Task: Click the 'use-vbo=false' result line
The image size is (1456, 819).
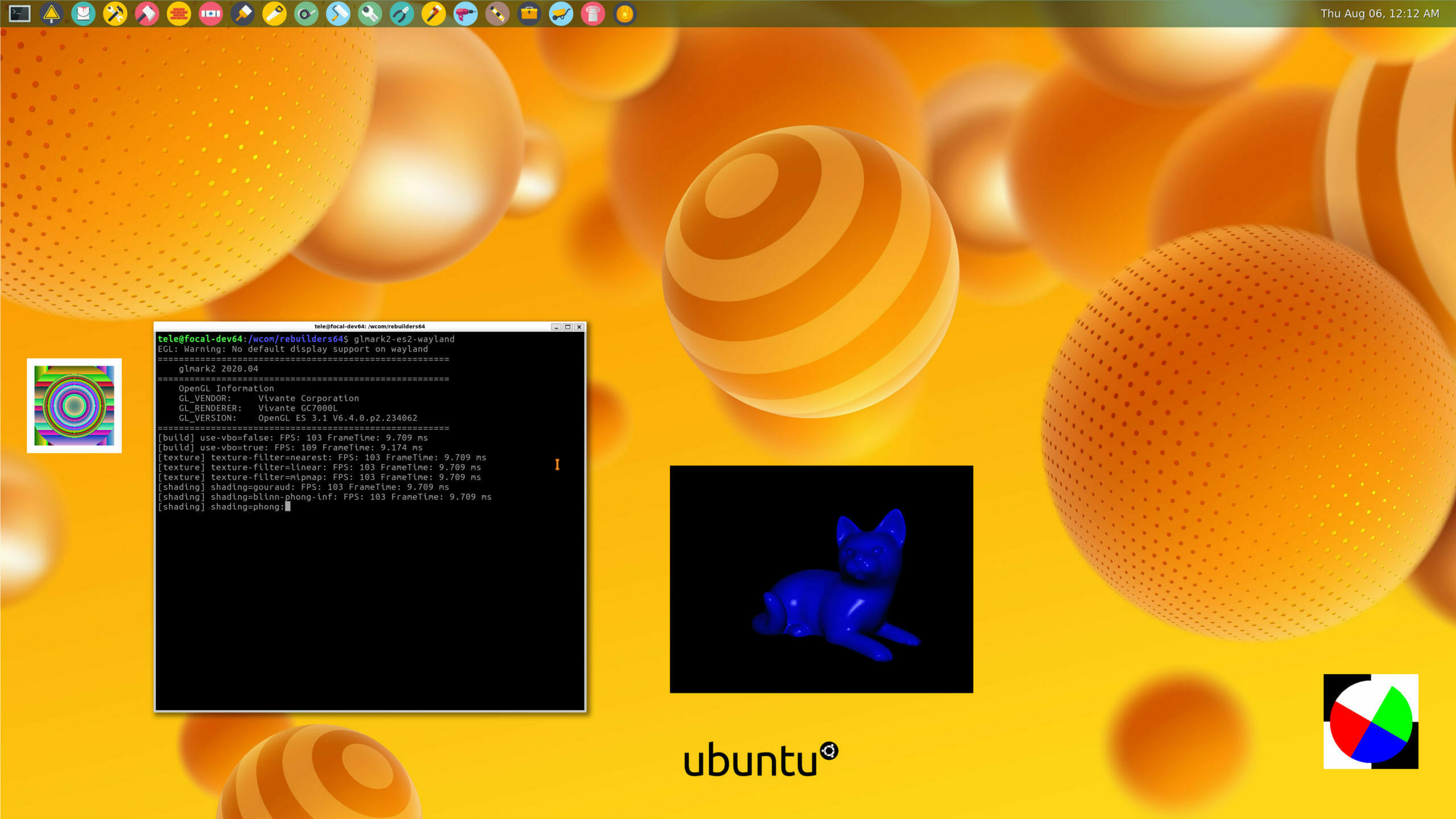Action: 292,438
